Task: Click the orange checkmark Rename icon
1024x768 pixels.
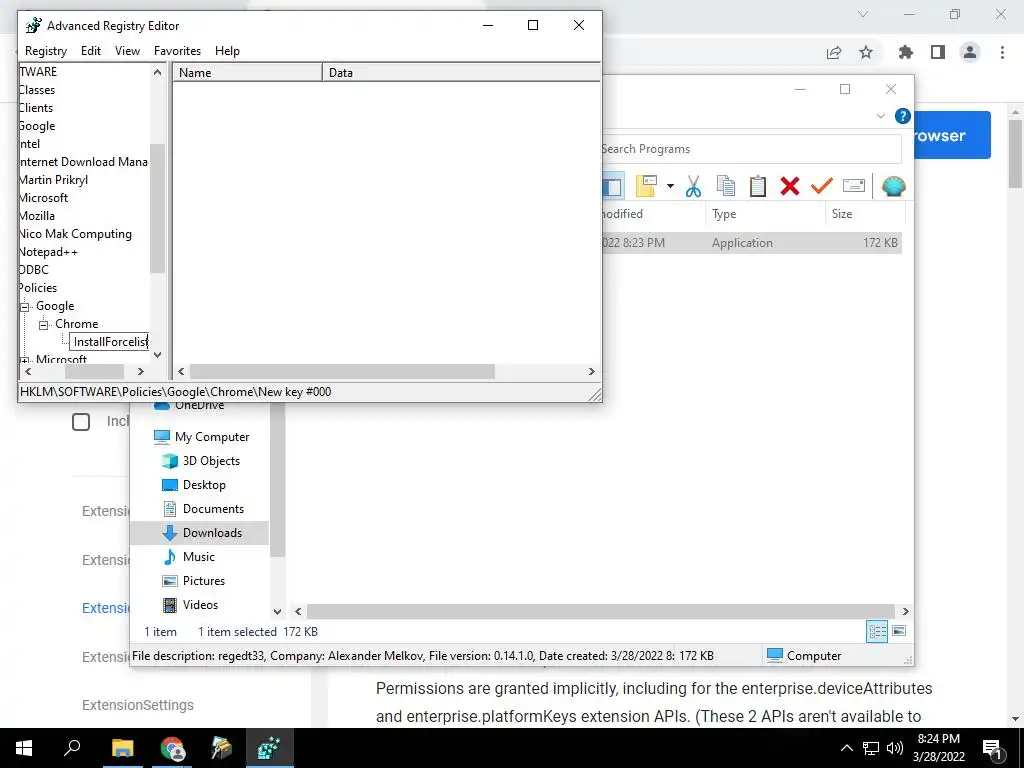Action: 822,187
